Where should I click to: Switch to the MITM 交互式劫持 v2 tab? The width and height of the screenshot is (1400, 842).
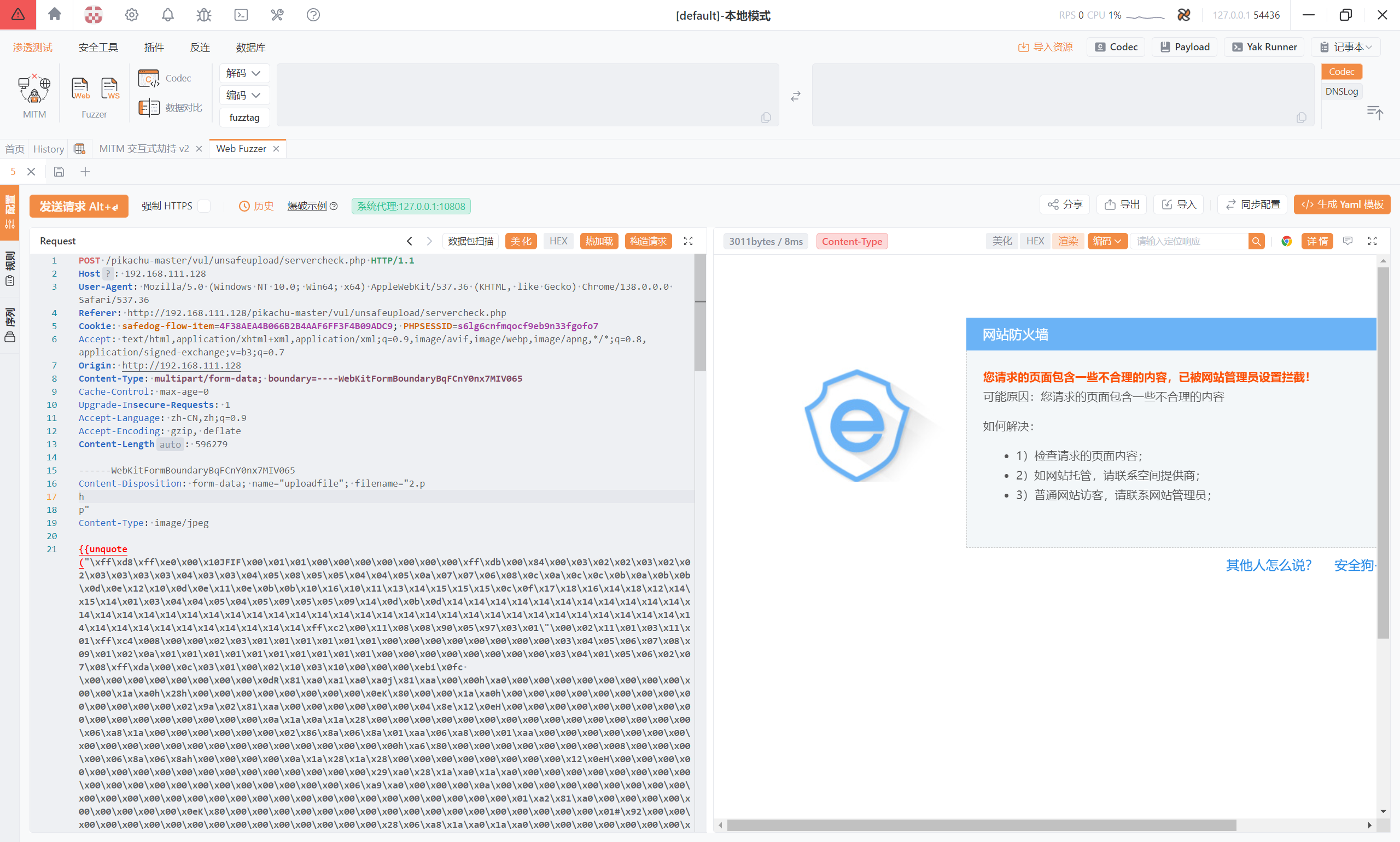point(144,149)
